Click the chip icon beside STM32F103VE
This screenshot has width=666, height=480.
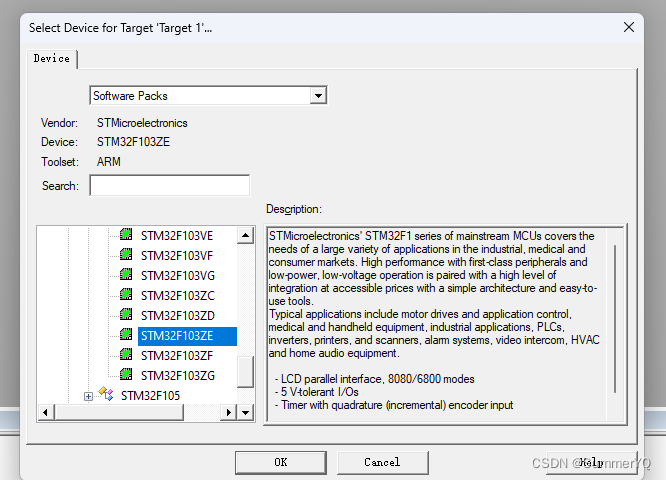coord(126,234)
